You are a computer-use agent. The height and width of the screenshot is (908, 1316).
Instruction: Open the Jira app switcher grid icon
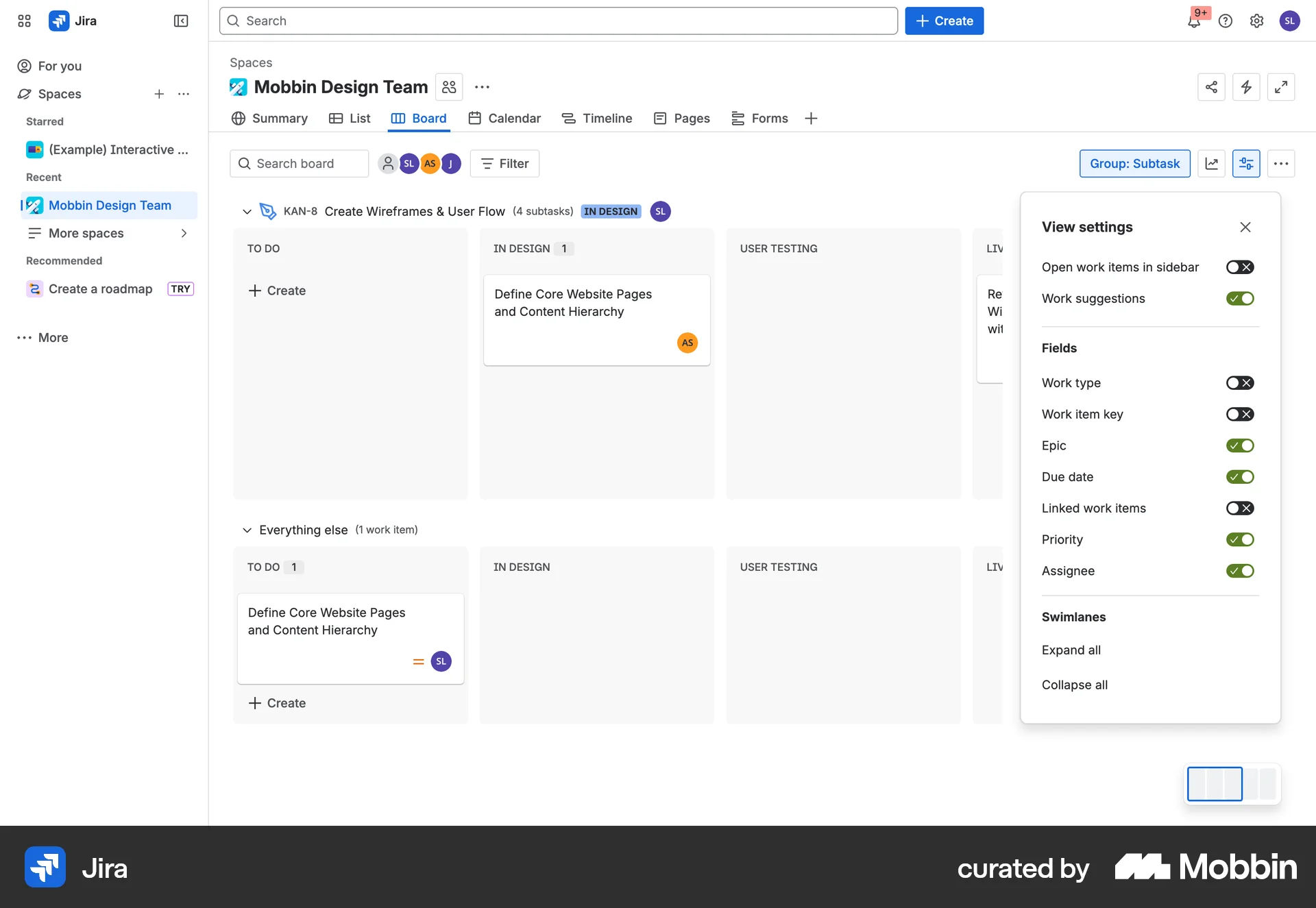click(23, 21)
